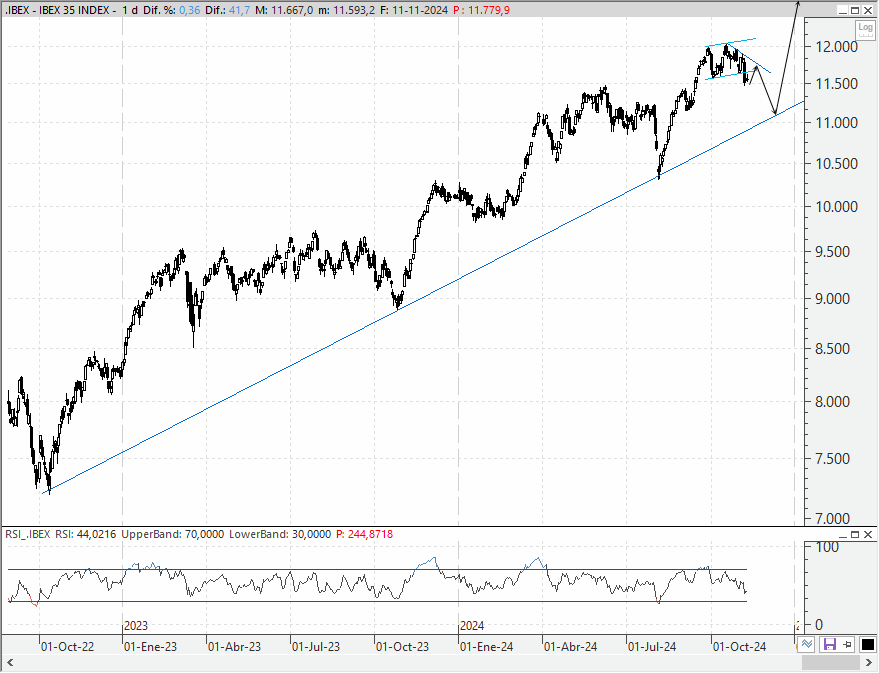
Task: Minimize the RSI indicator panel
Action: click(x=843, y=535)
